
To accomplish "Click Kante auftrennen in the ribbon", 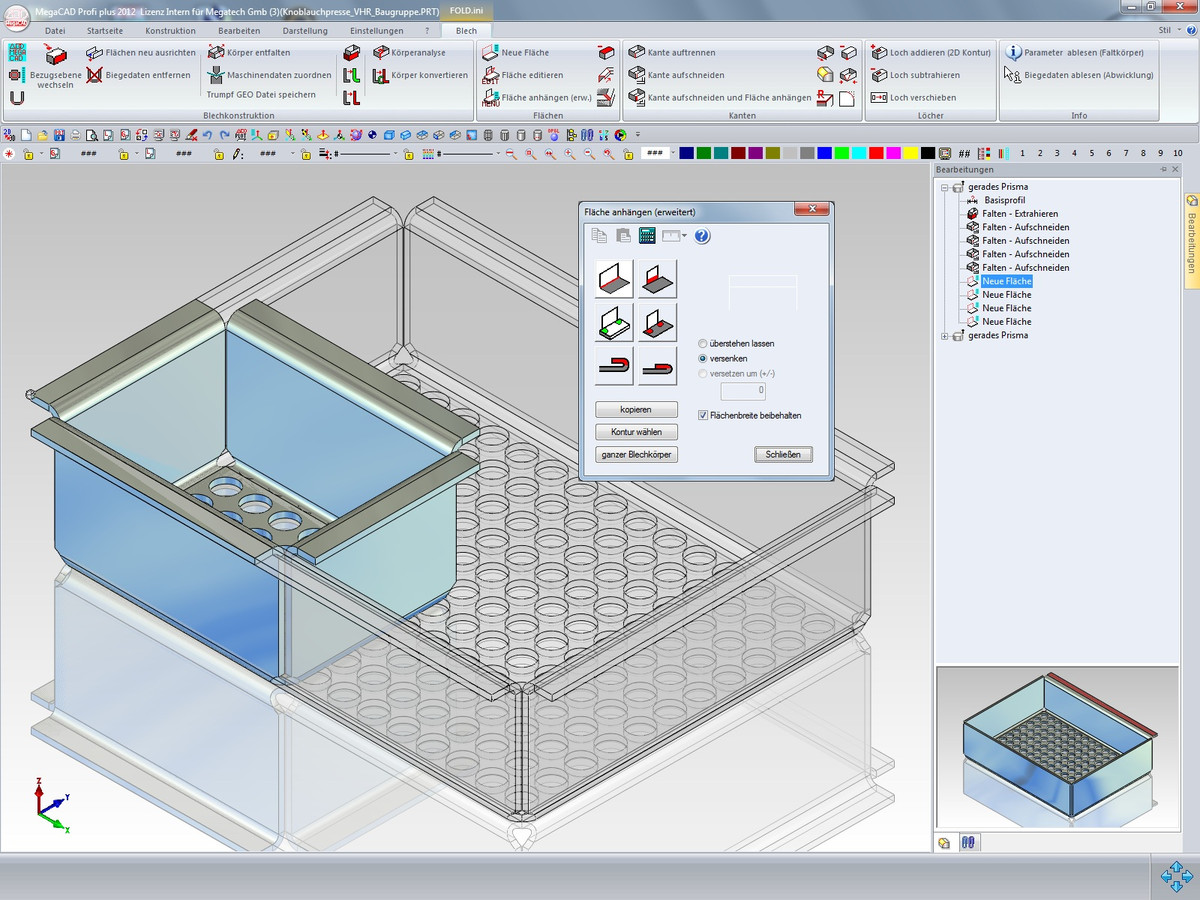I will (672, 52).
